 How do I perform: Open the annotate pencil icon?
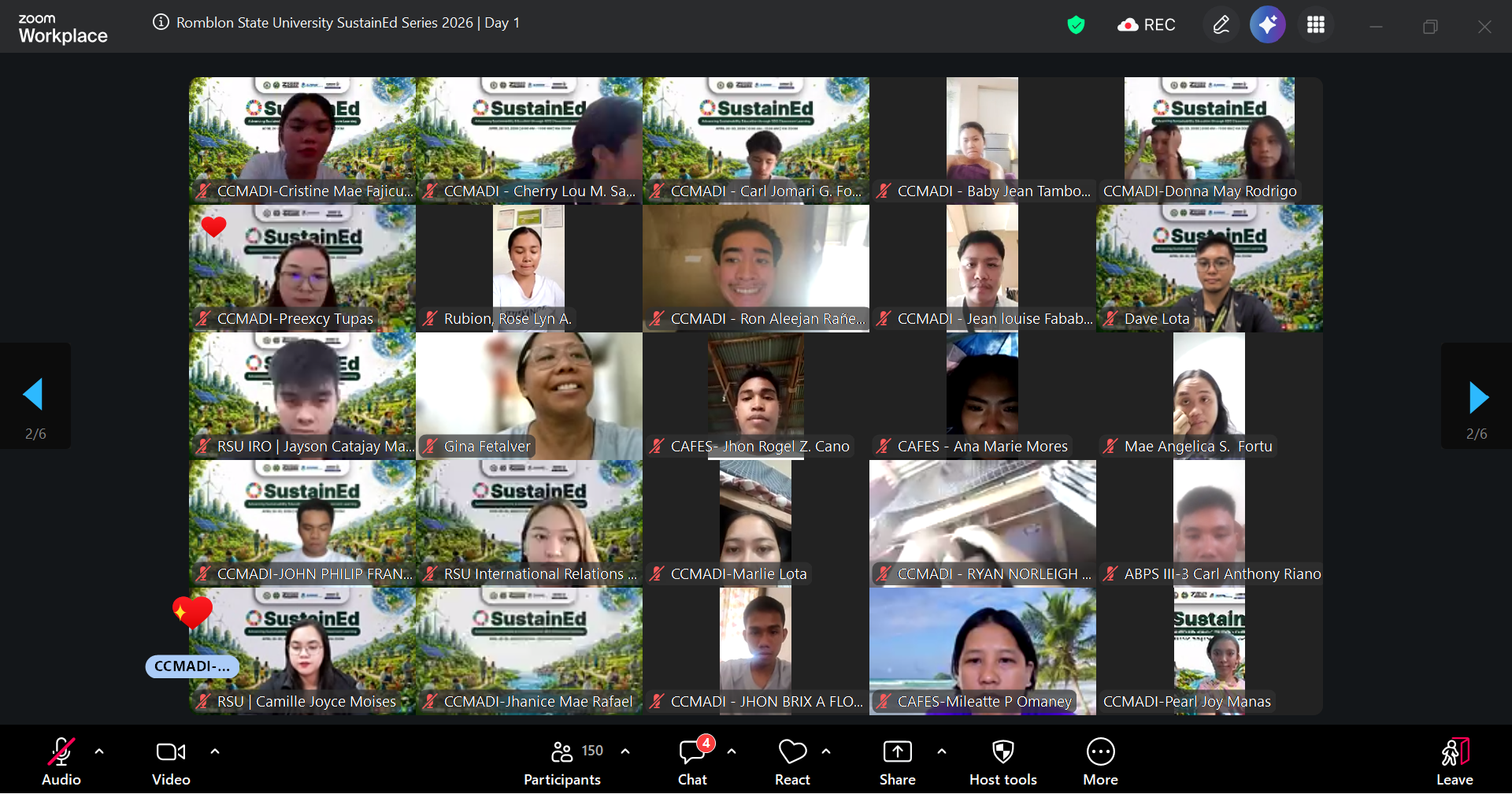click(x=1221, y=25)
